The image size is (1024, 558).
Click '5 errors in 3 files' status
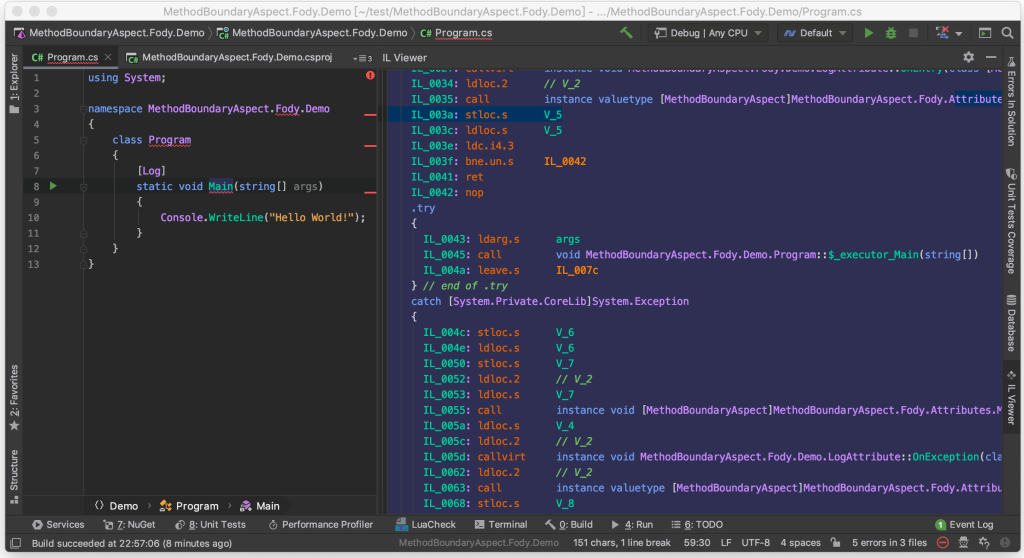tap(889, 543)
